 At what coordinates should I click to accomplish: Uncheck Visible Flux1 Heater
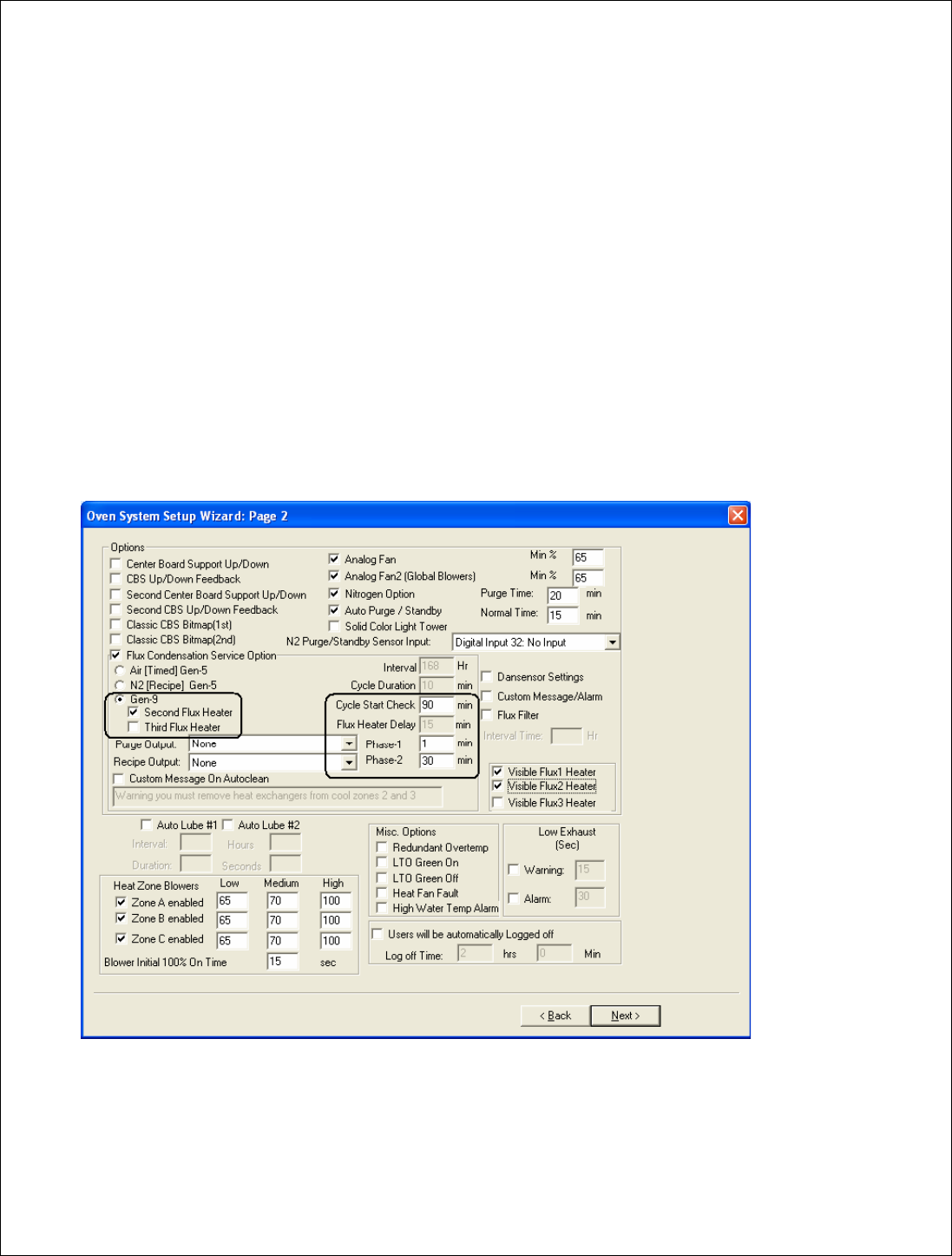498,772
